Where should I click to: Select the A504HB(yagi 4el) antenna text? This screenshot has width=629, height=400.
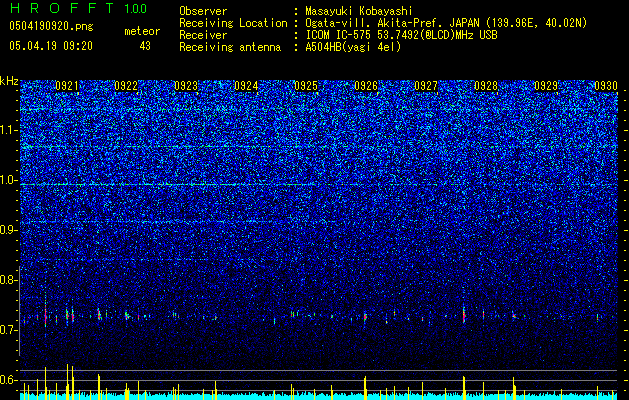pos(353,47)
